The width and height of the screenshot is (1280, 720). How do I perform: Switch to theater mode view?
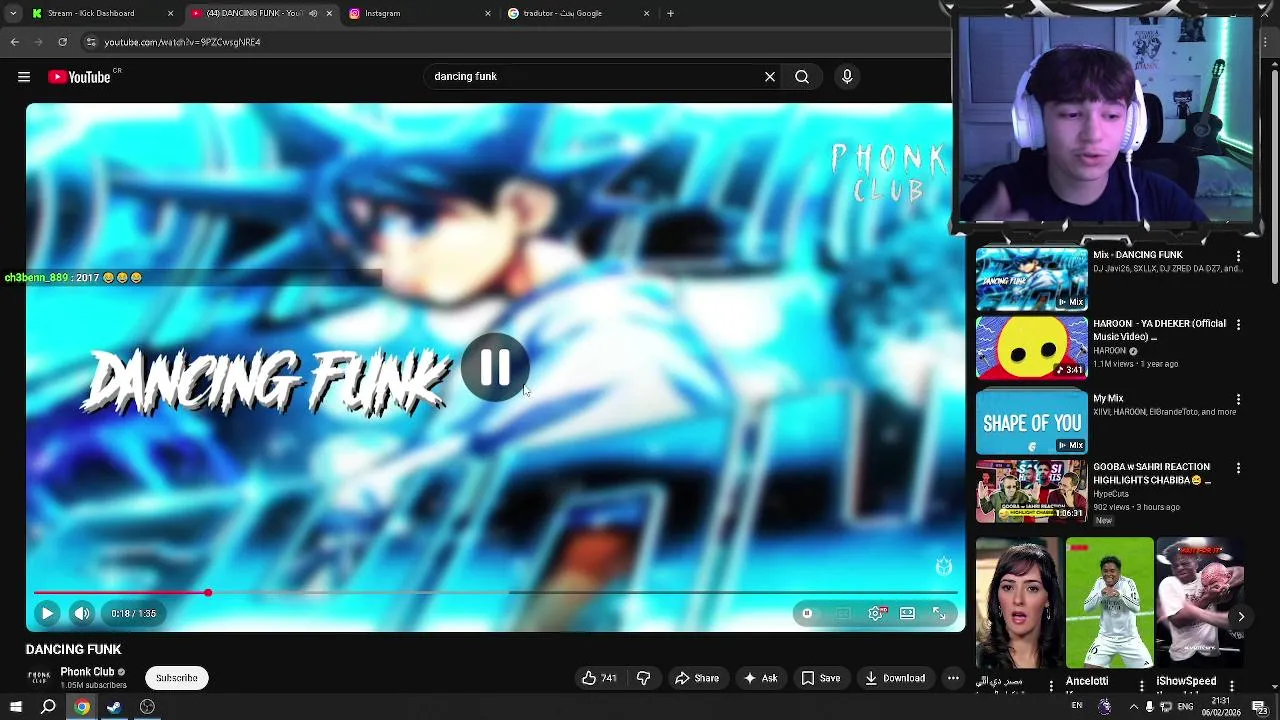click(907, 613)
